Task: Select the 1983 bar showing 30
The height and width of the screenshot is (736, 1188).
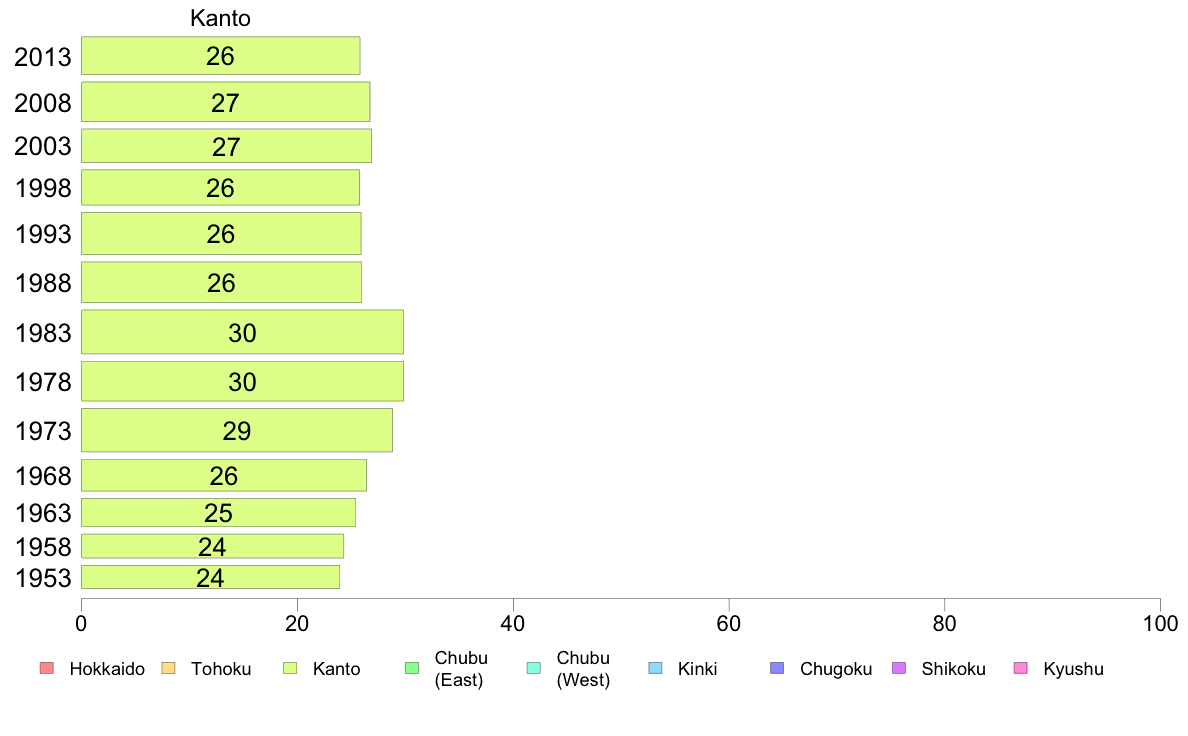Action: (242, 332)
